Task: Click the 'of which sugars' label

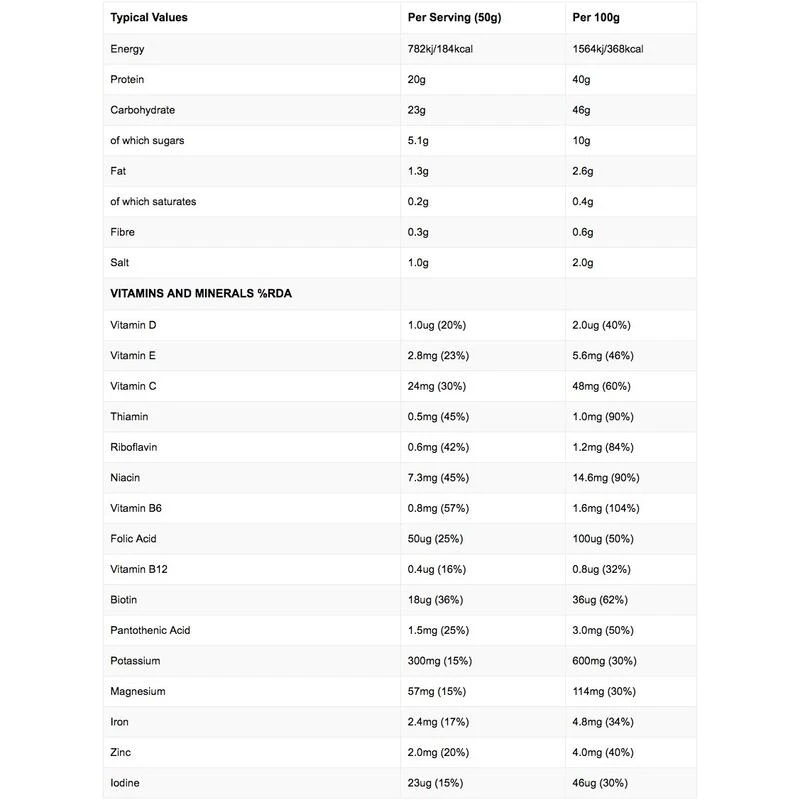Action: click(147, 140)
